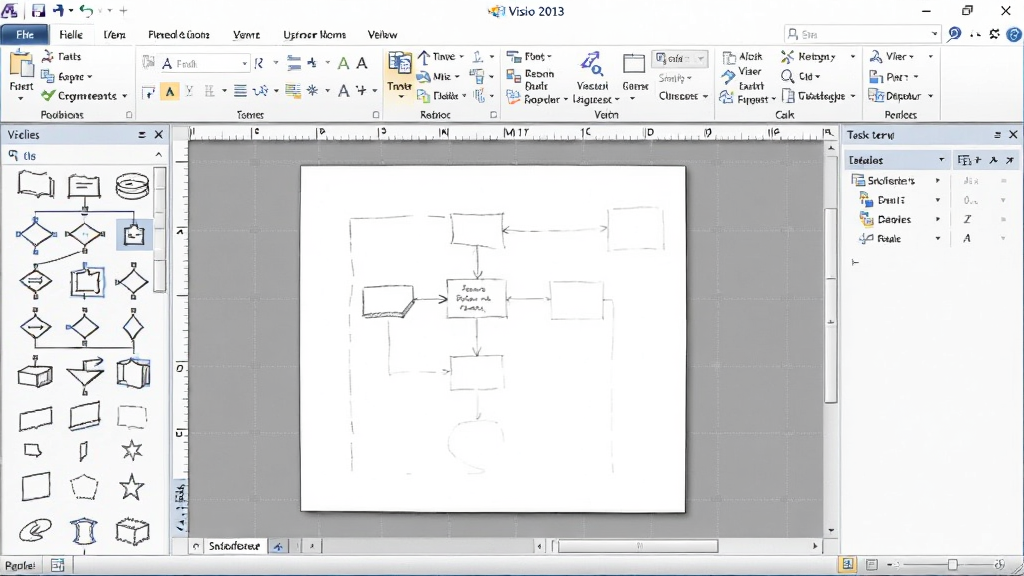
Task: Click the large clipboard Paste icon
Action: (22, 65)
